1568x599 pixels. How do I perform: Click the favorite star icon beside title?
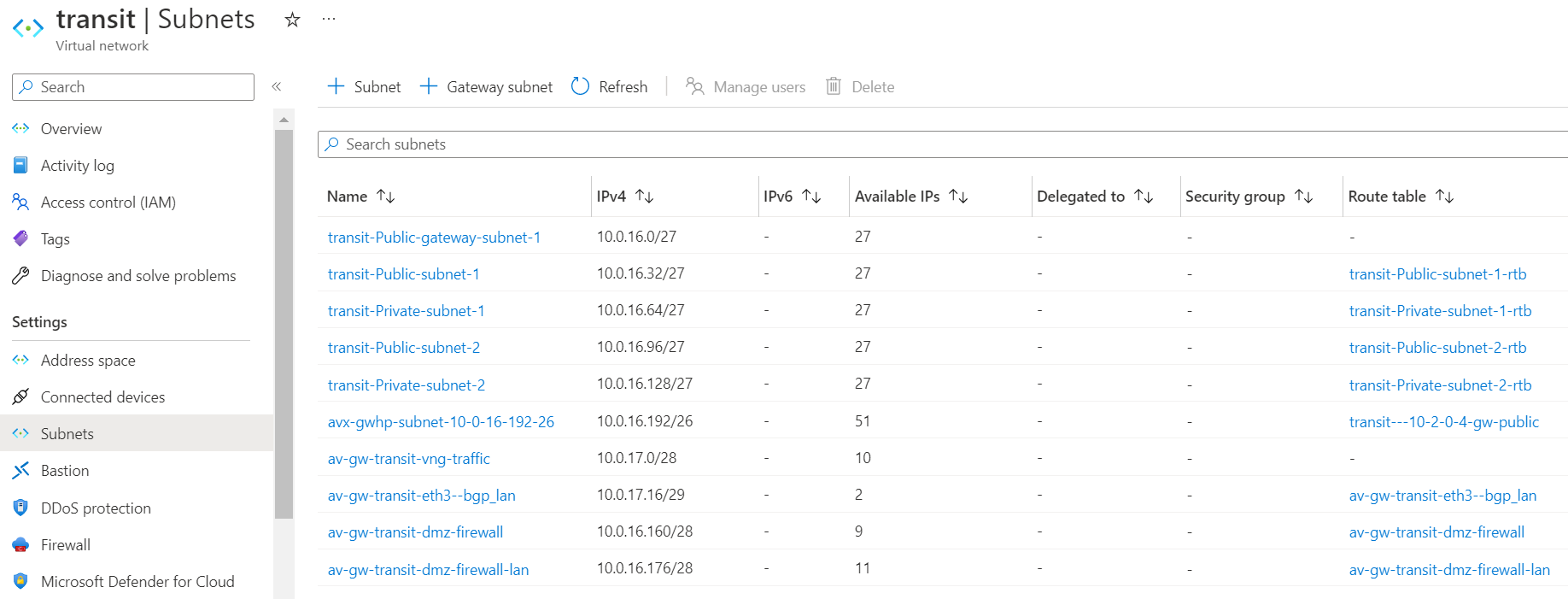(292, 20)
